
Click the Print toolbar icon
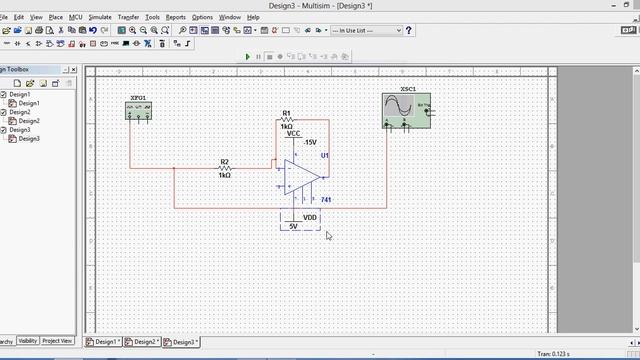[x=39, y=31]
